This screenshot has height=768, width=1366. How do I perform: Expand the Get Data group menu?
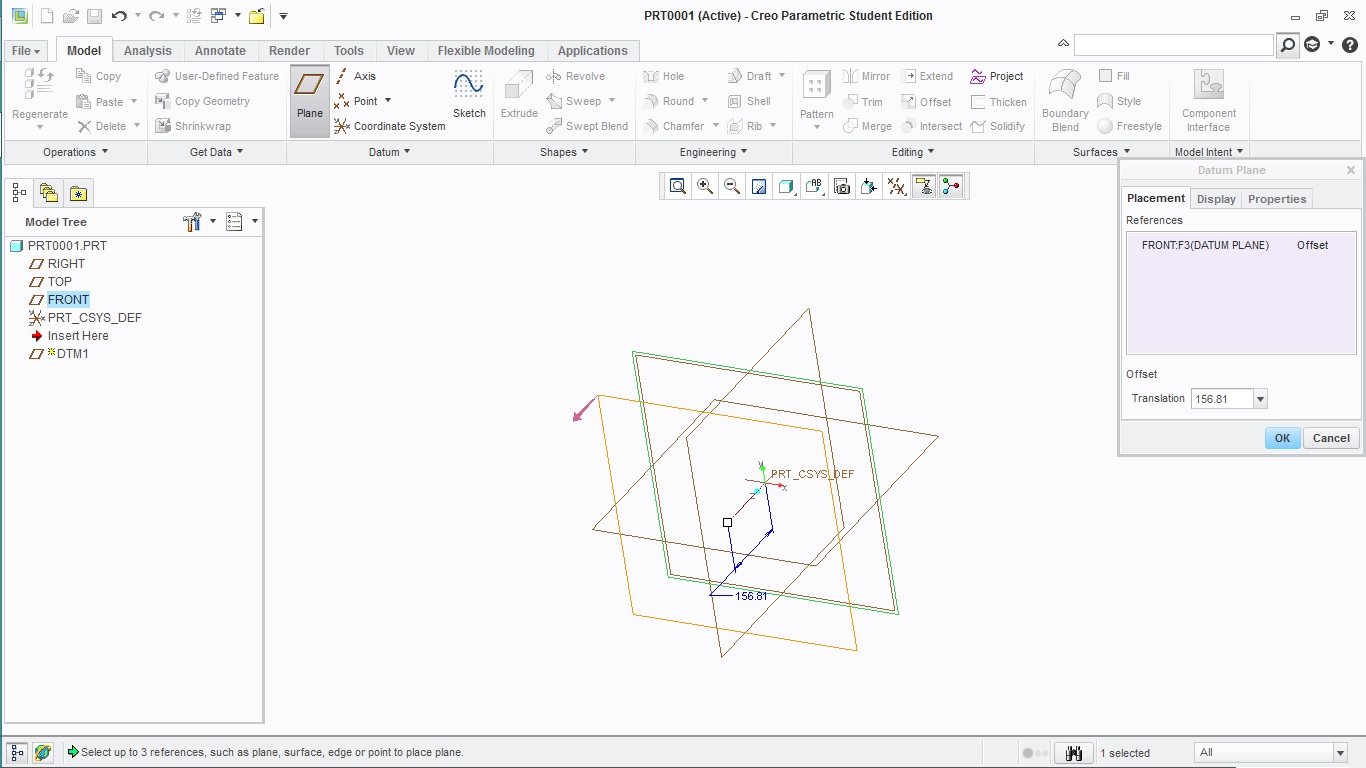[217, 152]
